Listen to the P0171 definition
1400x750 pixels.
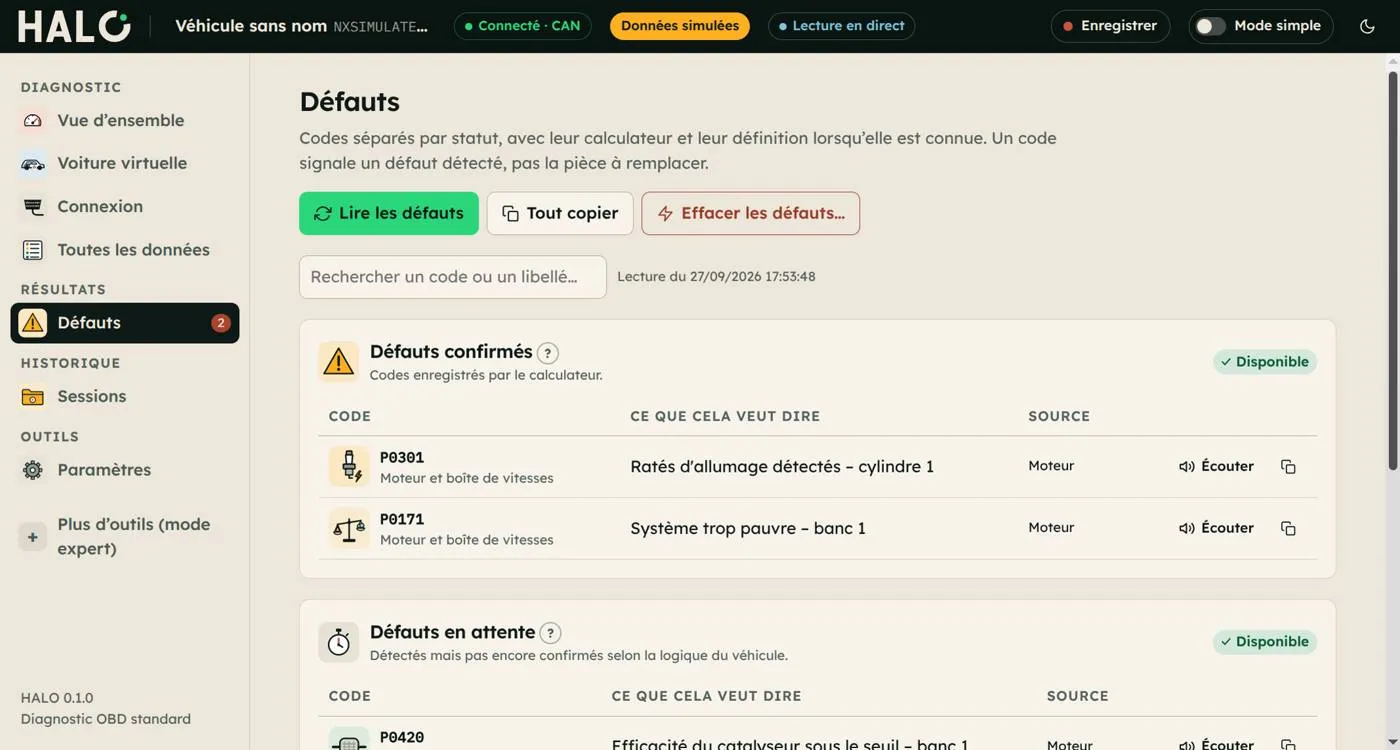click(1216, 528)
